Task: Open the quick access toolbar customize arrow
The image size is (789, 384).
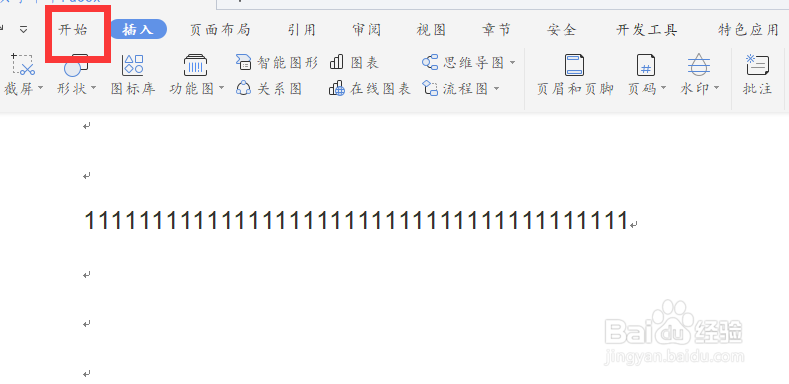Action: [24, 30]
